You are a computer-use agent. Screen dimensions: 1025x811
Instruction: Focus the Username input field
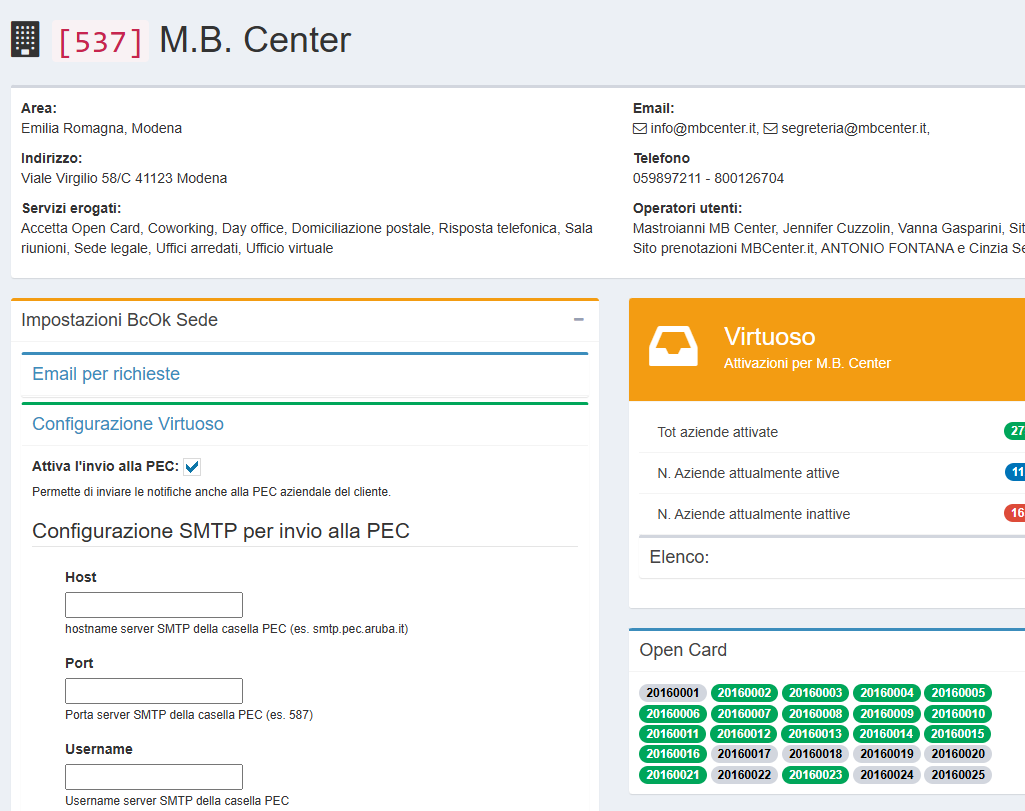(x=154, y=777)
